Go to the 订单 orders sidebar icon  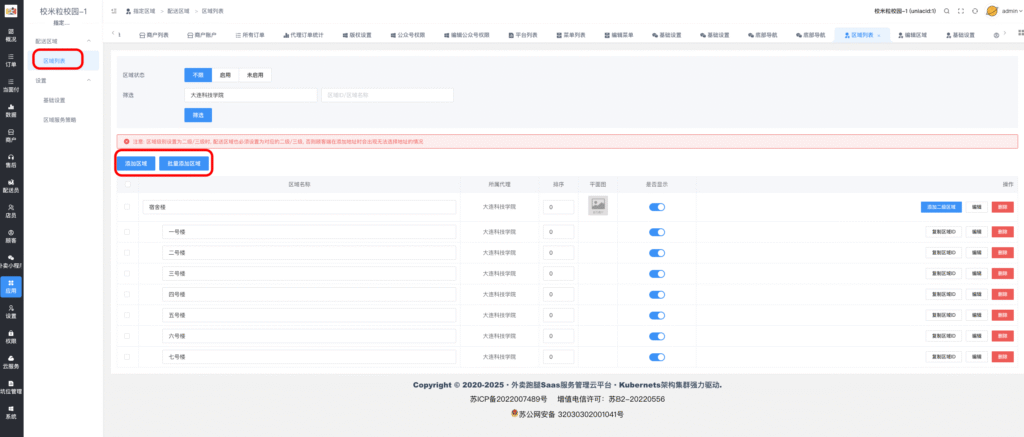[x=11, y=59]
